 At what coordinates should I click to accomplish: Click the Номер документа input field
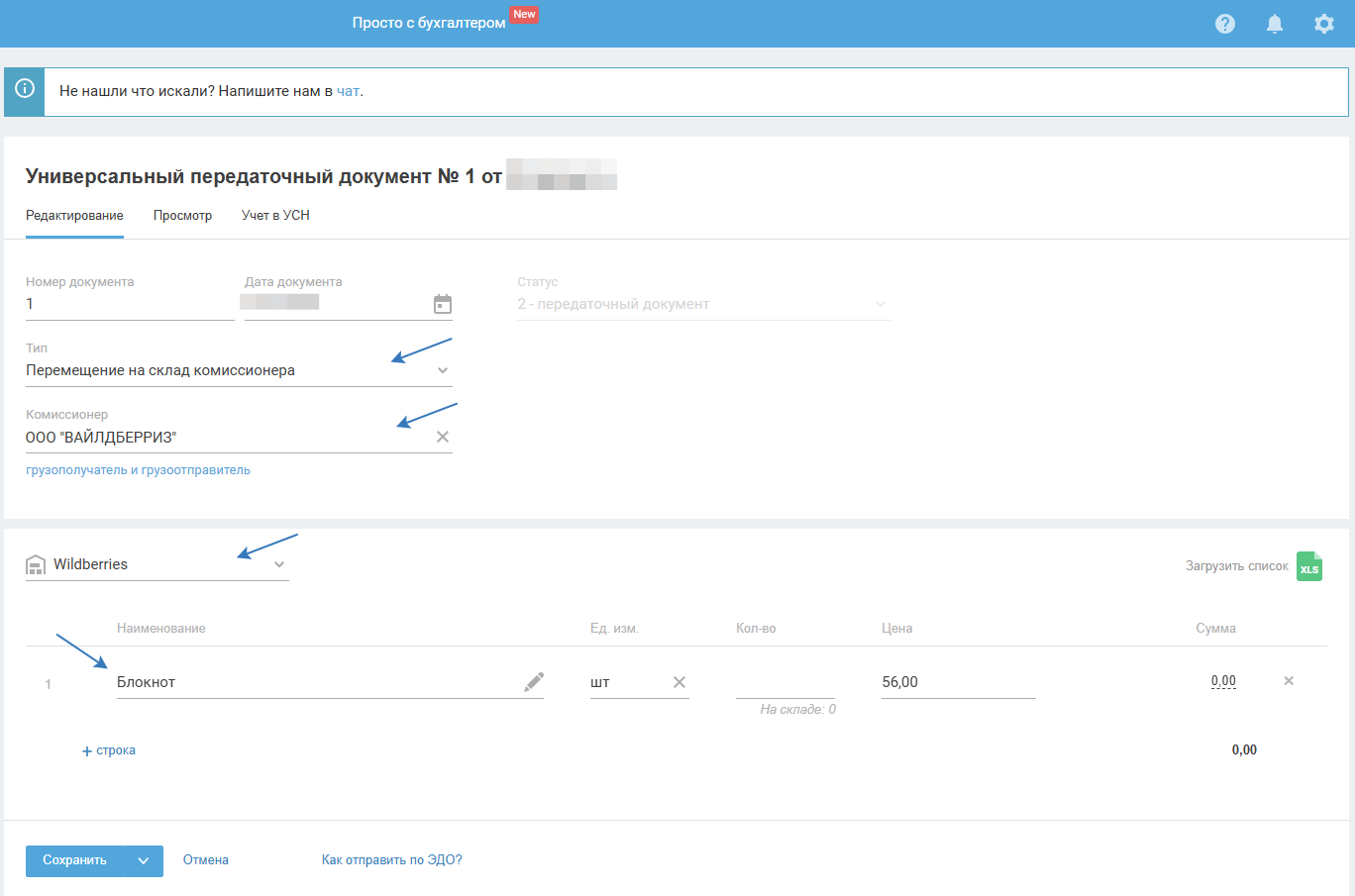[x=130, y=304]
